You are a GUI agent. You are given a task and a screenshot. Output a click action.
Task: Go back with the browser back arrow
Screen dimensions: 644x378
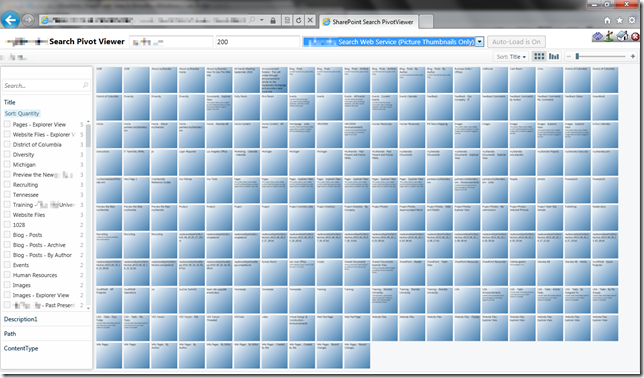click(10, 20)
